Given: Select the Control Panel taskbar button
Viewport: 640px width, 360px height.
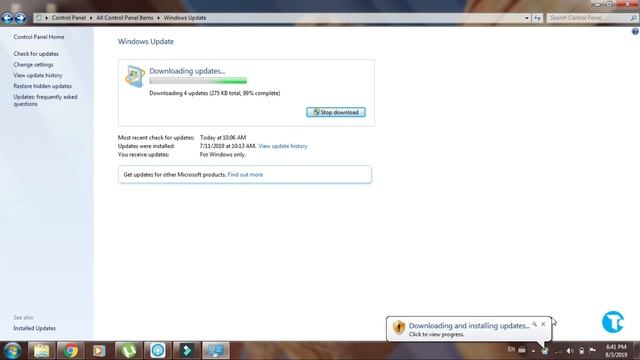Looking at the screenshot, I should (x=216, y=351).
